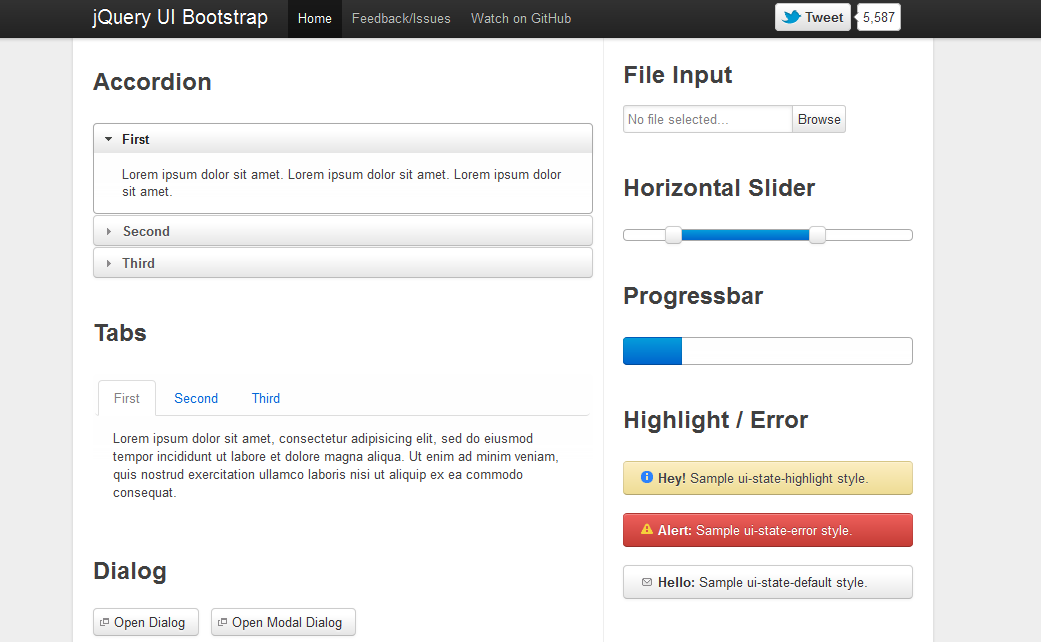Click the right handle of horizontal slider
This screenshot has width=1041, height=642.
coord(817,235)
